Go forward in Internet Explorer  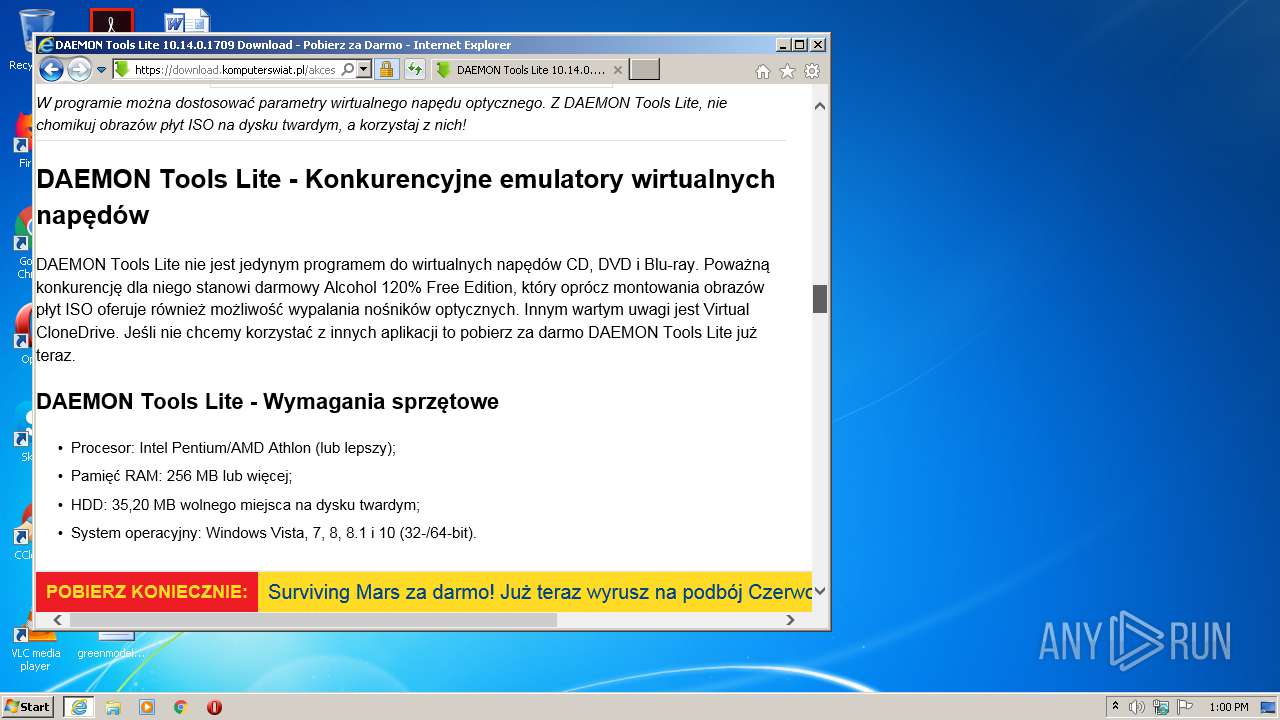coord(79,69)
